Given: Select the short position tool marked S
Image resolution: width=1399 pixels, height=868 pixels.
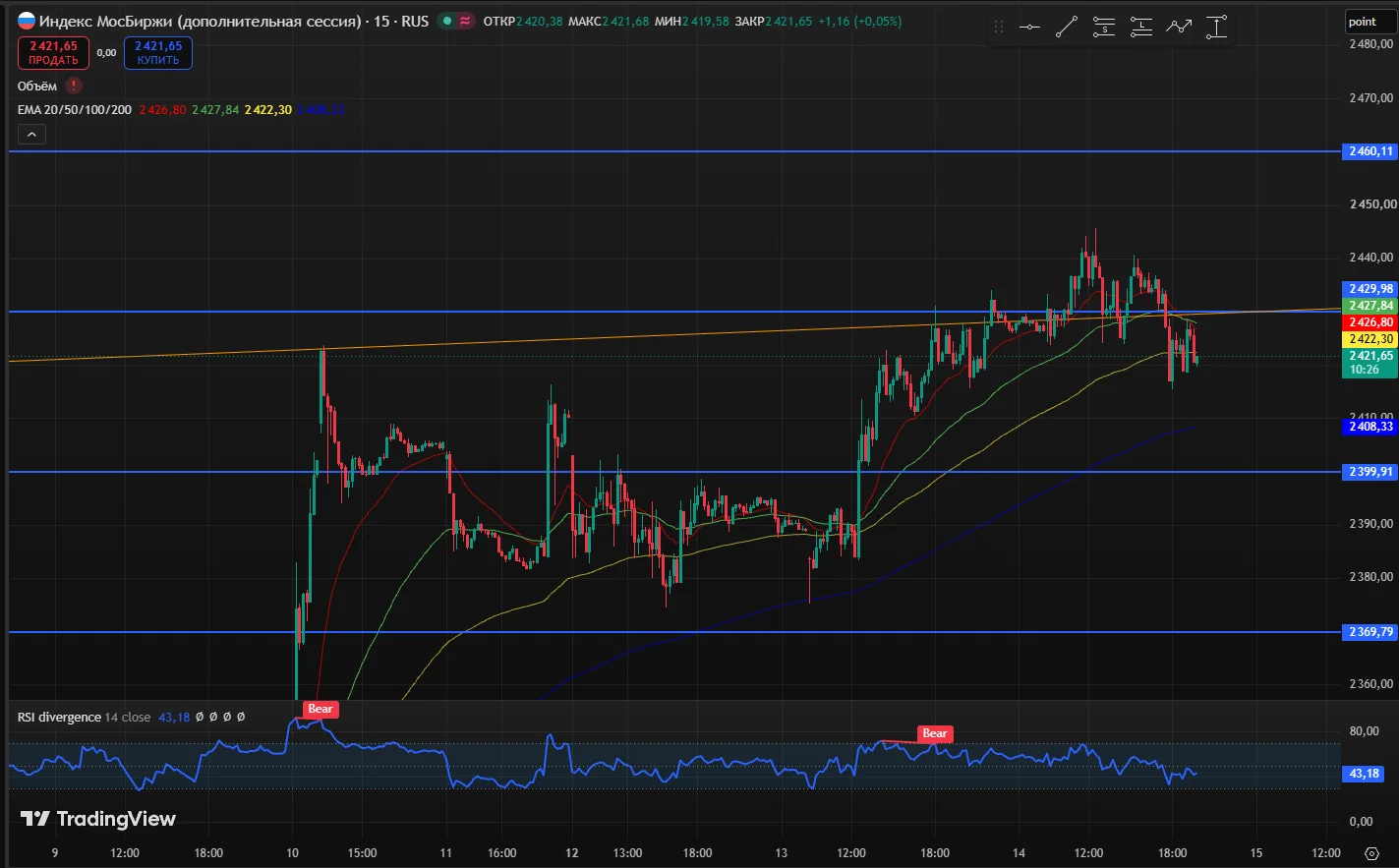Looking at the screenshot, I should coord(1104,28).
